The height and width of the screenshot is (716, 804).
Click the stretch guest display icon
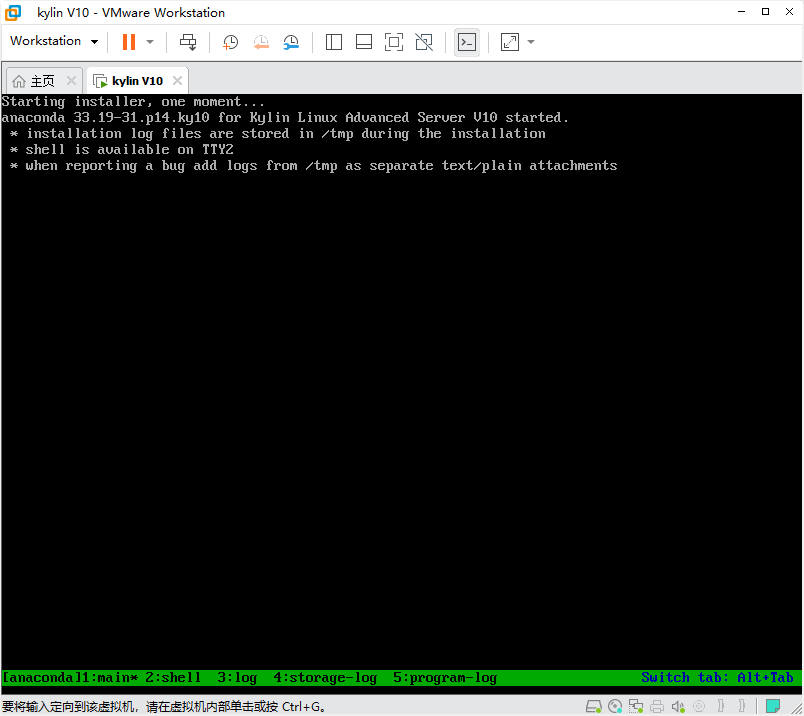tap(510, 42)
